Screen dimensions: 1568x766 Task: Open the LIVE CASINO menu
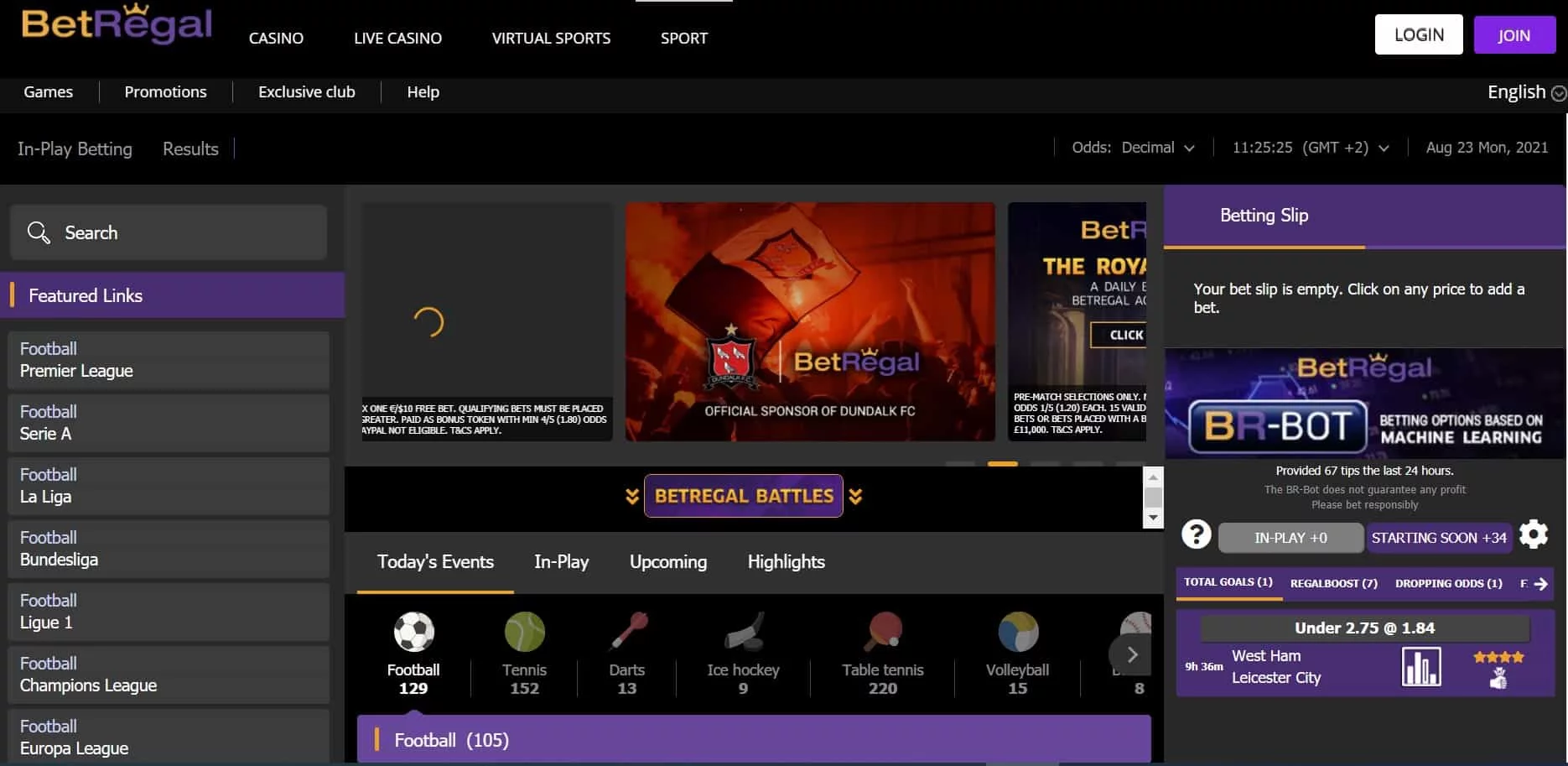[397, 39]
